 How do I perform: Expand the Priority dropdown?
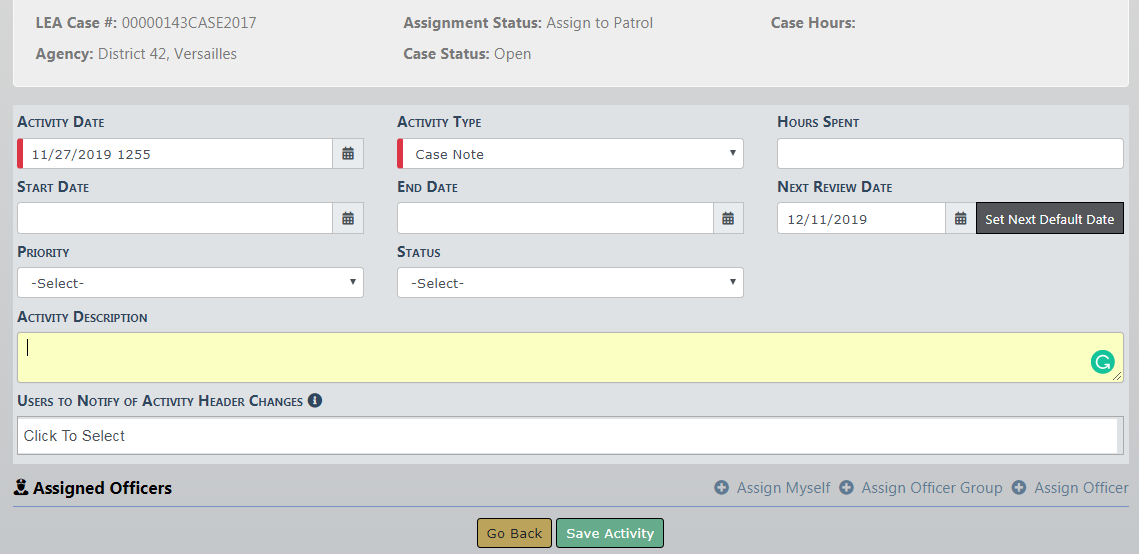(x=190, y=283)
